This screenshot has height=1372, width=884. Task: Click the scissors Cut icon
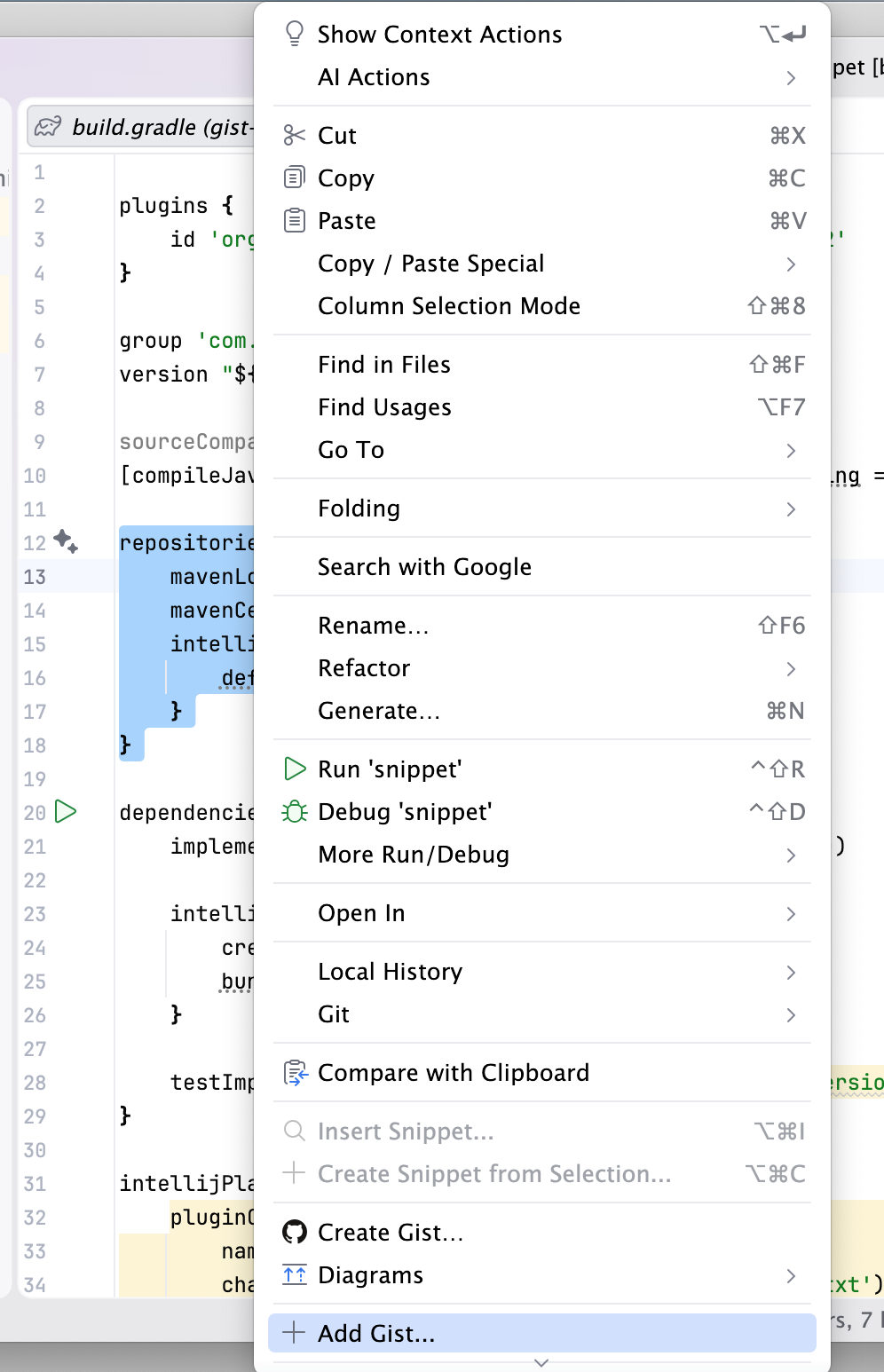[x=294, y=135]
